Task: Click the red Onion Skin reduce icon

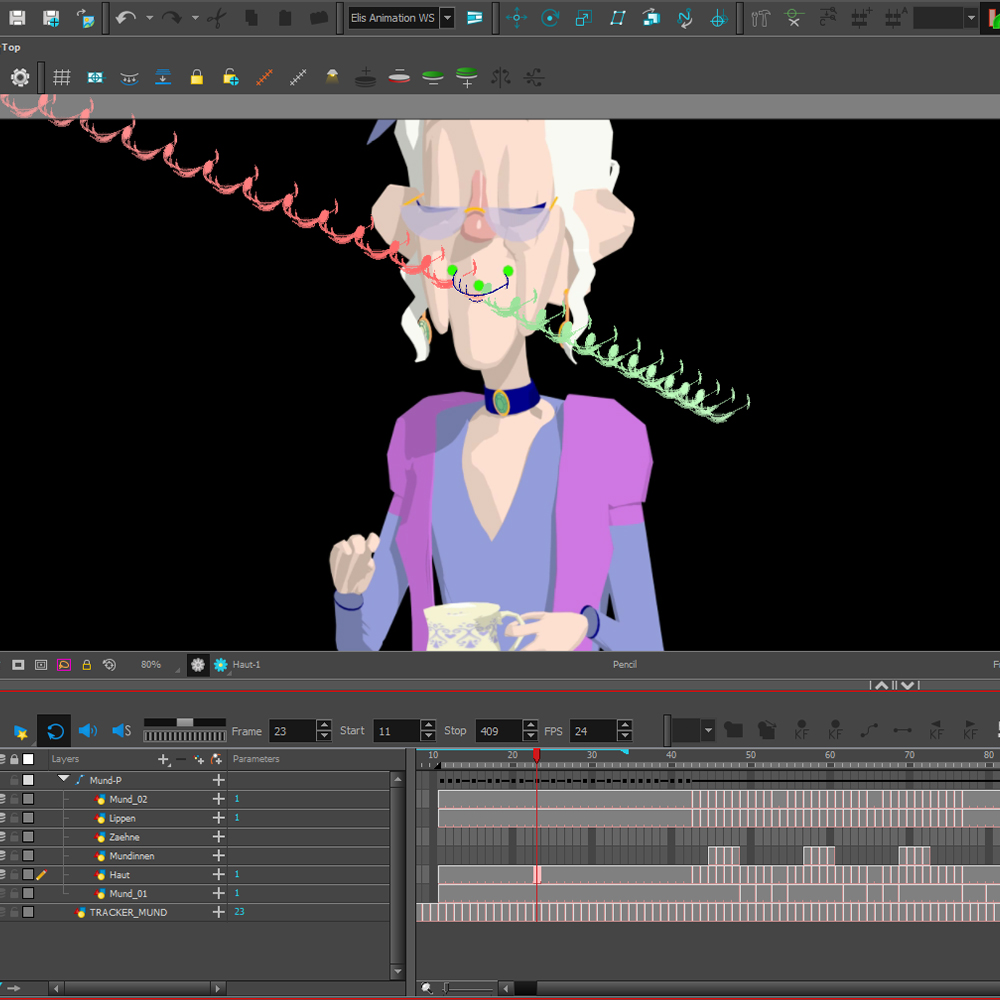Action: coord(399,78)
